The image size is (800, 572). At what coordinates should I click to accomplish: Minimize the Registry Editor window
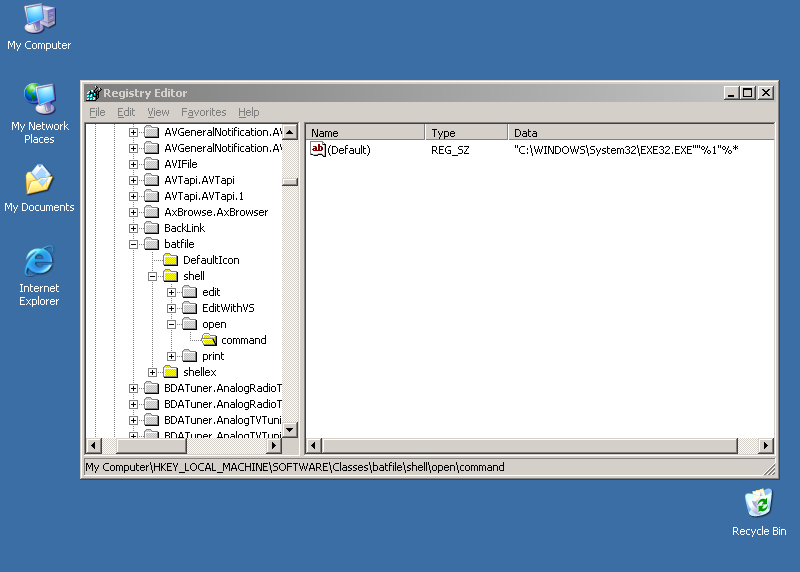pos(731,93)
